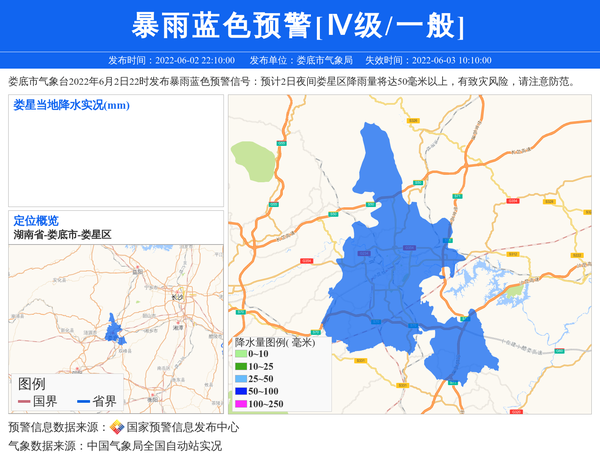Image resolution: width=600 pixels, height=471 pixels.
Task: Click the small blue 娄星区 shape in overview map
Action: pyautogui.click(x=112, y=328)
